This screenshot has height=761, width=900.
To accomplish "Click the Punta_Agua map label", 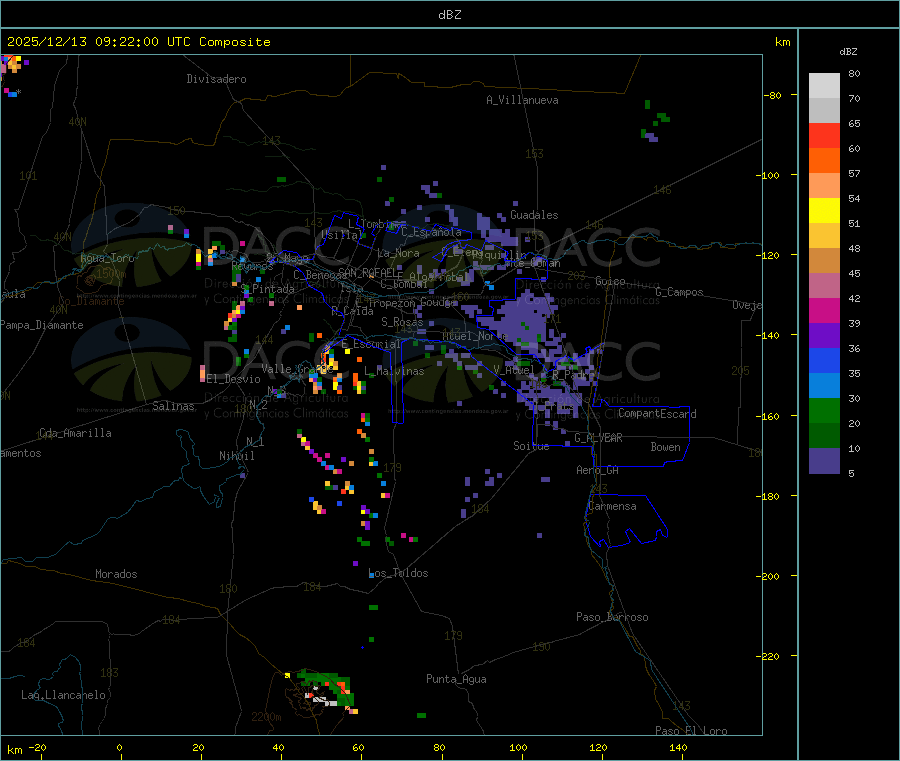I will 456,679.
